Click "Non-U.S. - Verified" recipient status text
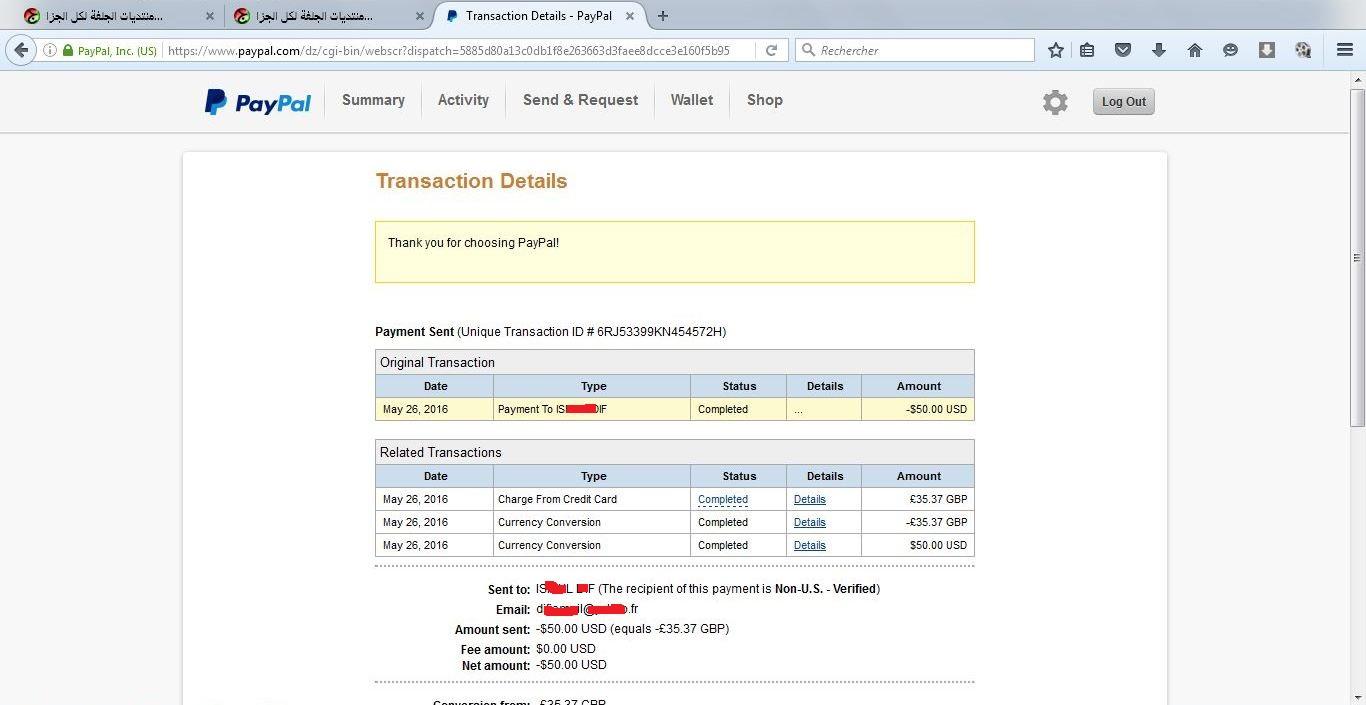The height and width of the screenshot is (705, 1366). (x=825, y=589)
